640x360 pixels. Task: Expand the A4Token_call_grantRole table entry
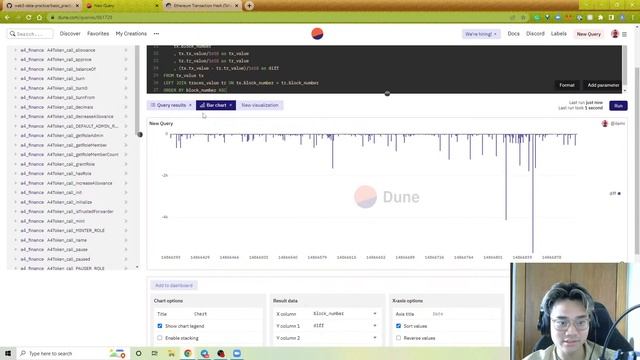16,164
